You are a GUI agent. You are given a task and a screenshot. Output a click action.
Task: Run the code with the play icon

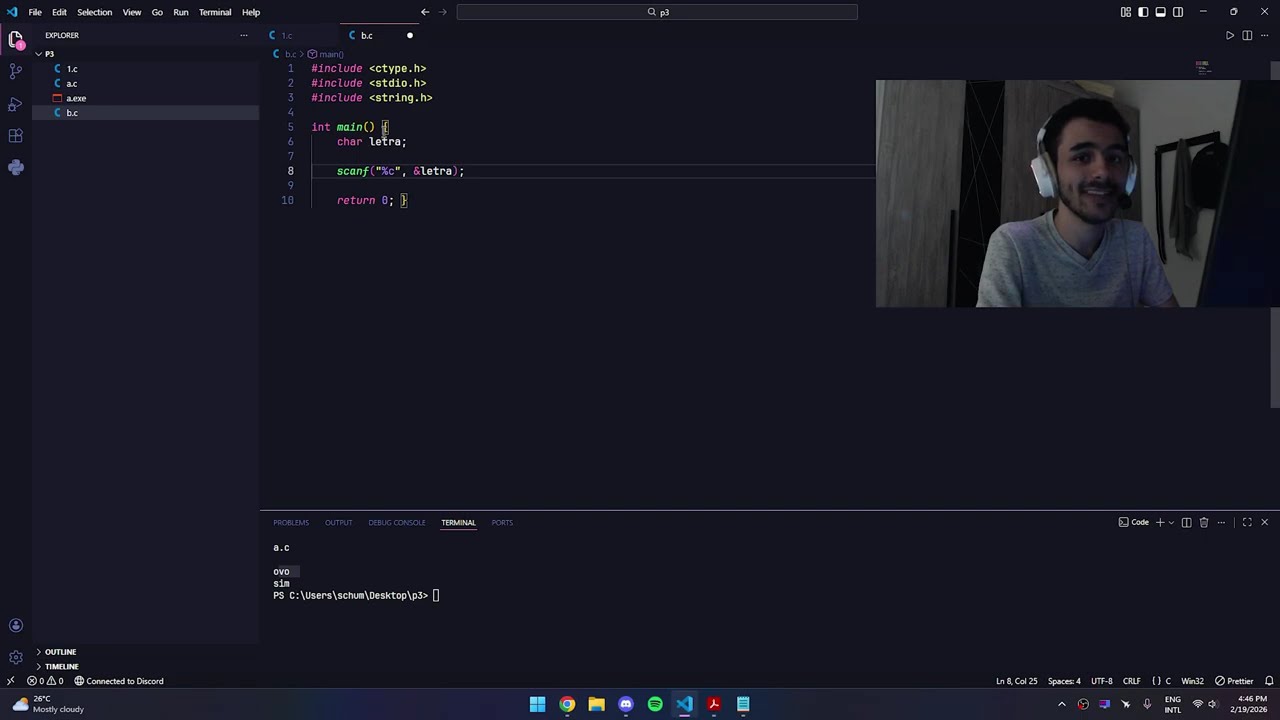click(x=1230, y=35)
